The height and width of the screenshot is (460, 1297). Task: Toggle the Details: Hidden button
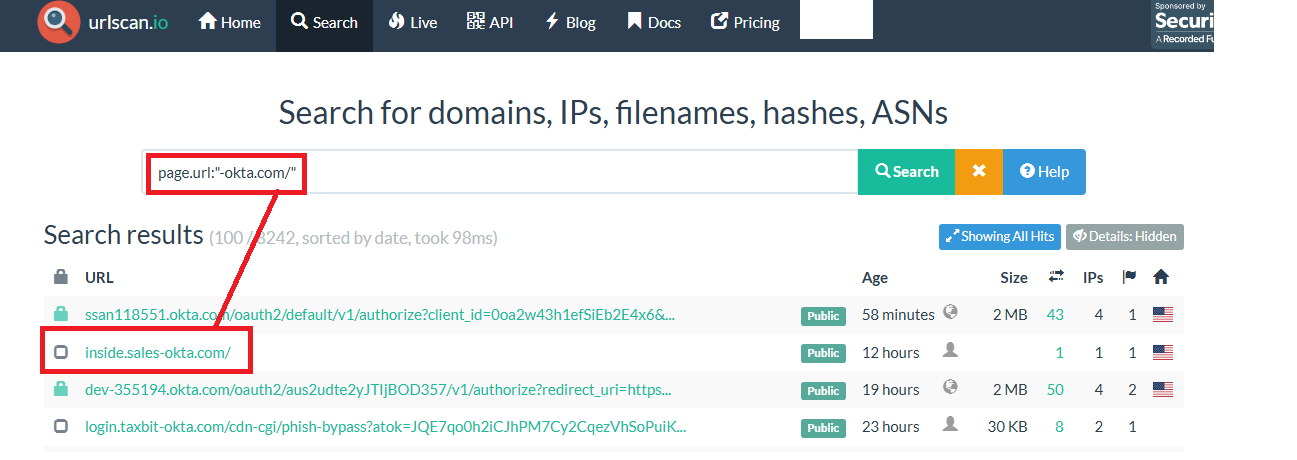(x=1125, y=237)
